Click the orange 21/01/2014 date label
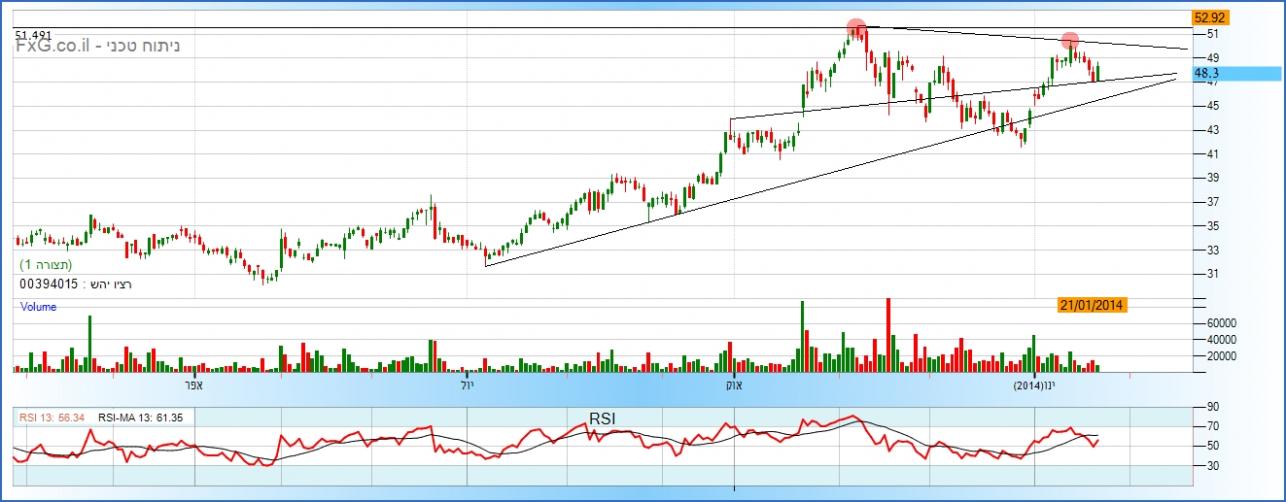Screen dimensions: 1286x502 [1092, 305]
